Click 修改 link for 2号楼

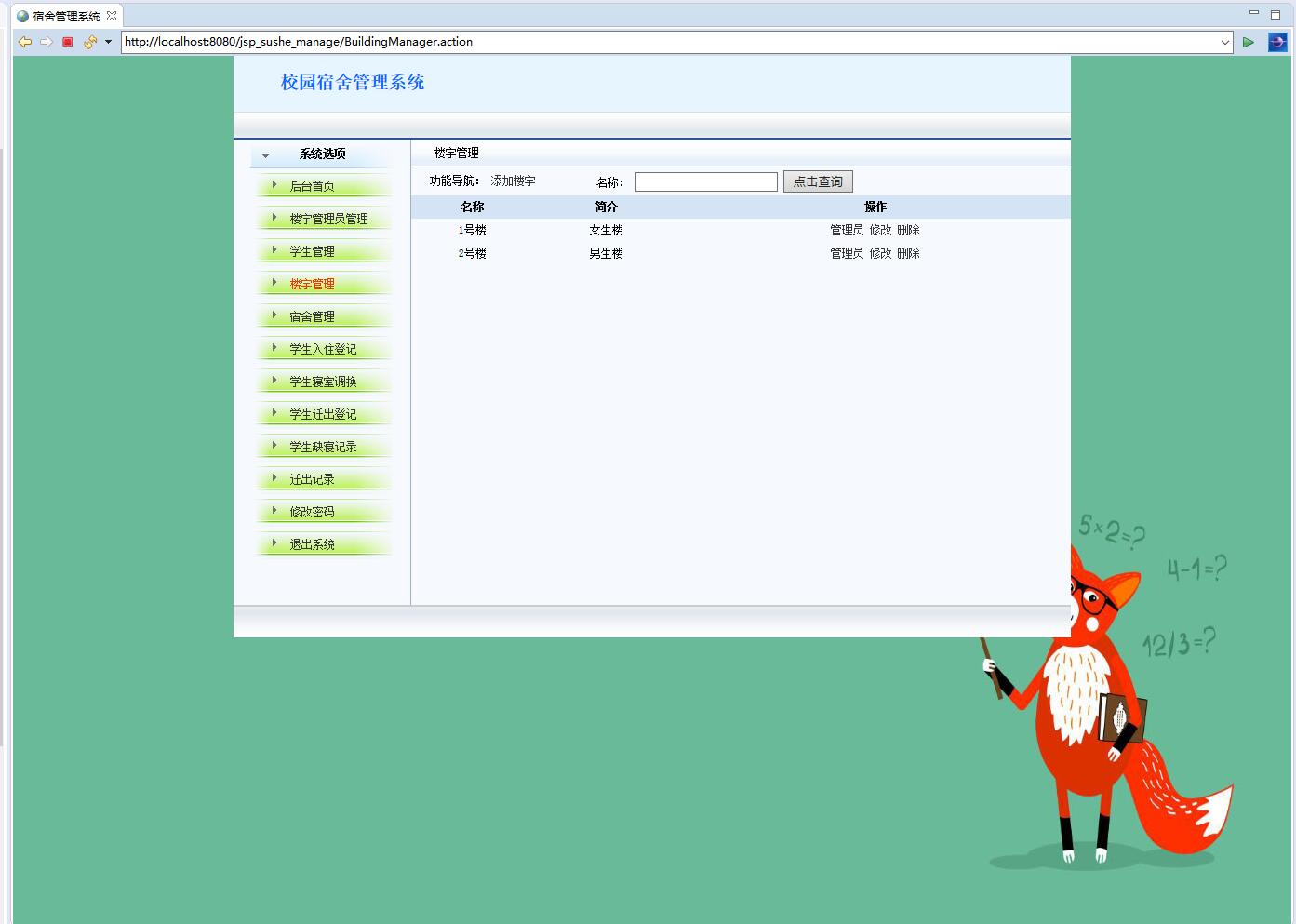880,253
